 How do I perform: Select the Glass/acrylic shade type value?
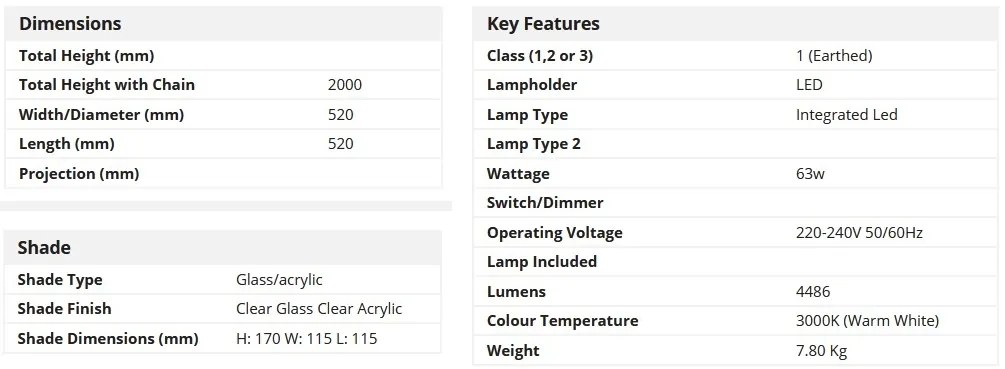pyautogui.click(x=279, y=280)
